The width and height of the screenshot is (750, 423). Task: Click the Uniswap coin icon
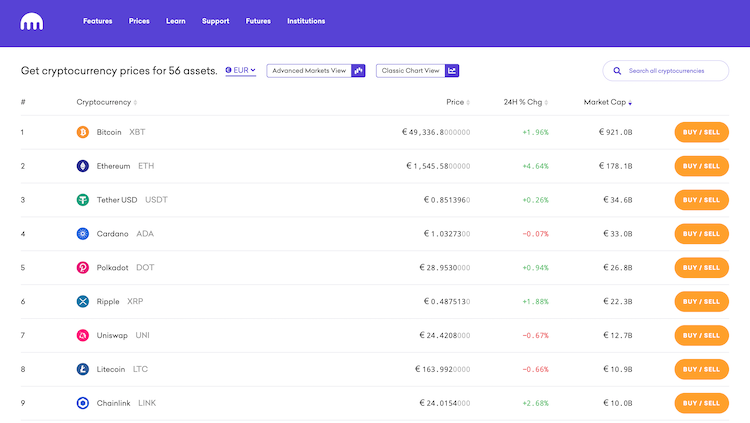[83, 335]
